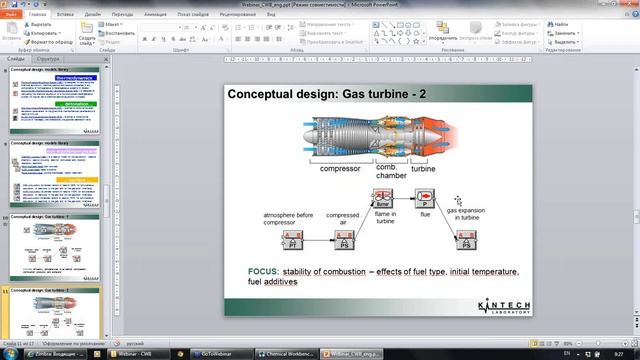This screenshot has height=360, width=640.
Task: Open the change case (Aa) menu
Action: (x=205, y=39)
